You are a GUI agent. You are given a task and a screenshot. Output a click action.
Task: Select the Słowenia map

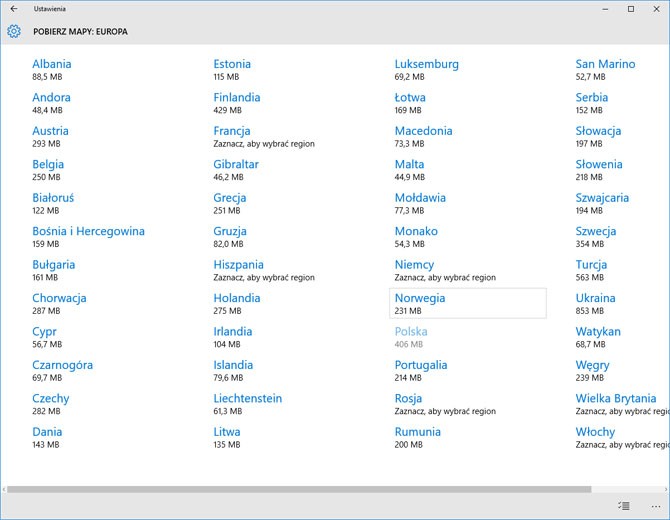599,170
